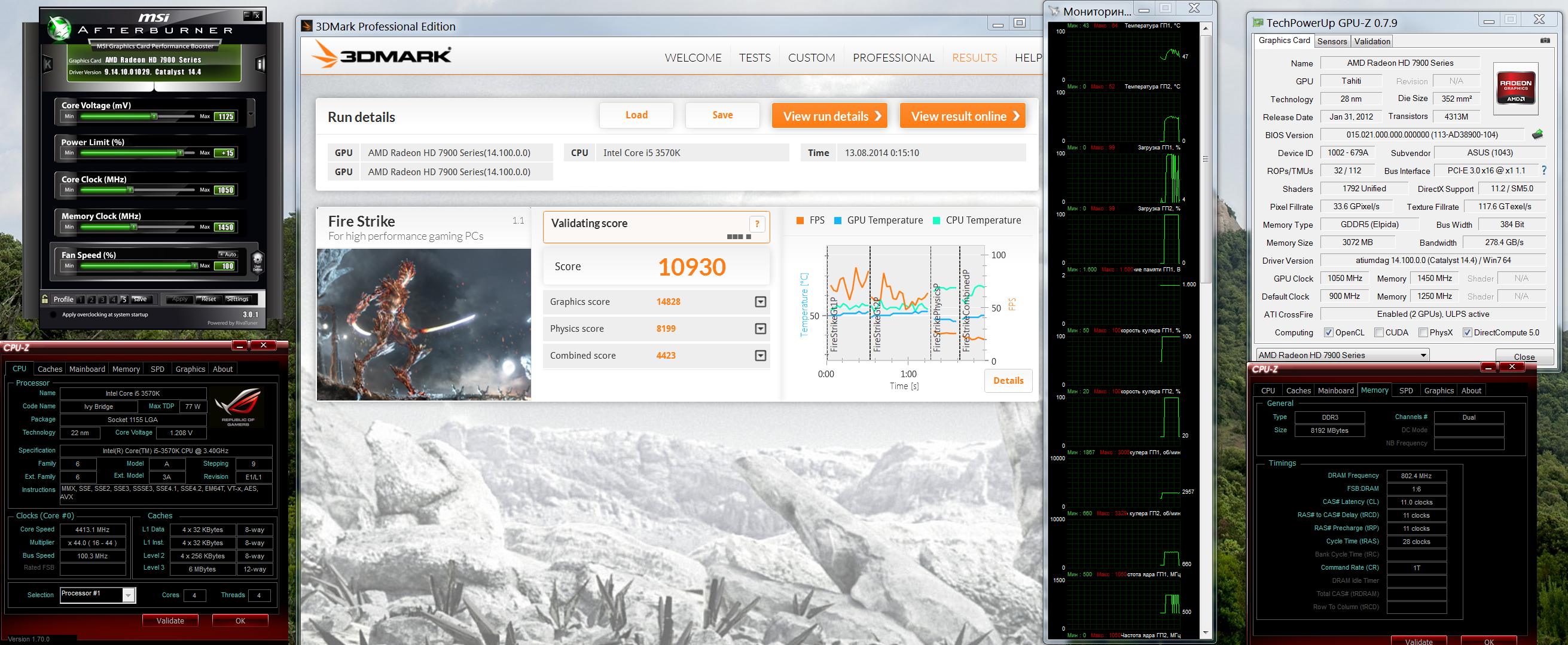Click the Save button in Run details

pyautogui.click(x=722, y=115)
